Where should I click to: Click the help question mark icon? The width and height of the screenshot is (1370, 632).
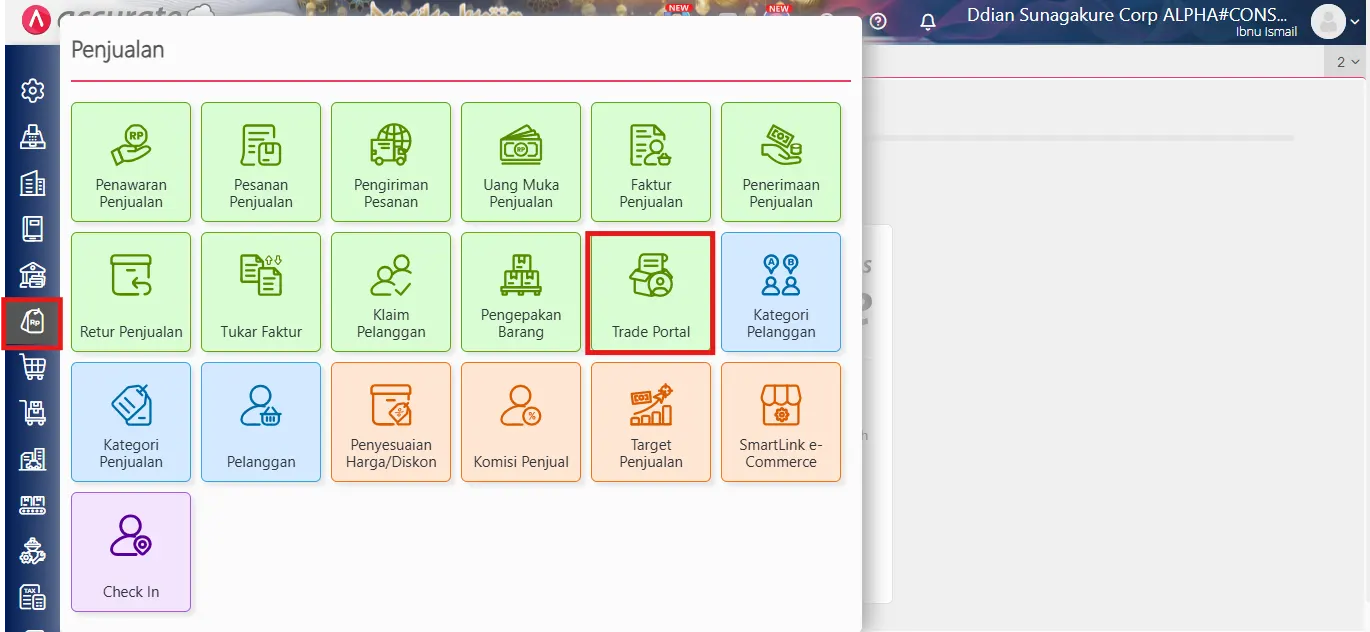(877, 21)
